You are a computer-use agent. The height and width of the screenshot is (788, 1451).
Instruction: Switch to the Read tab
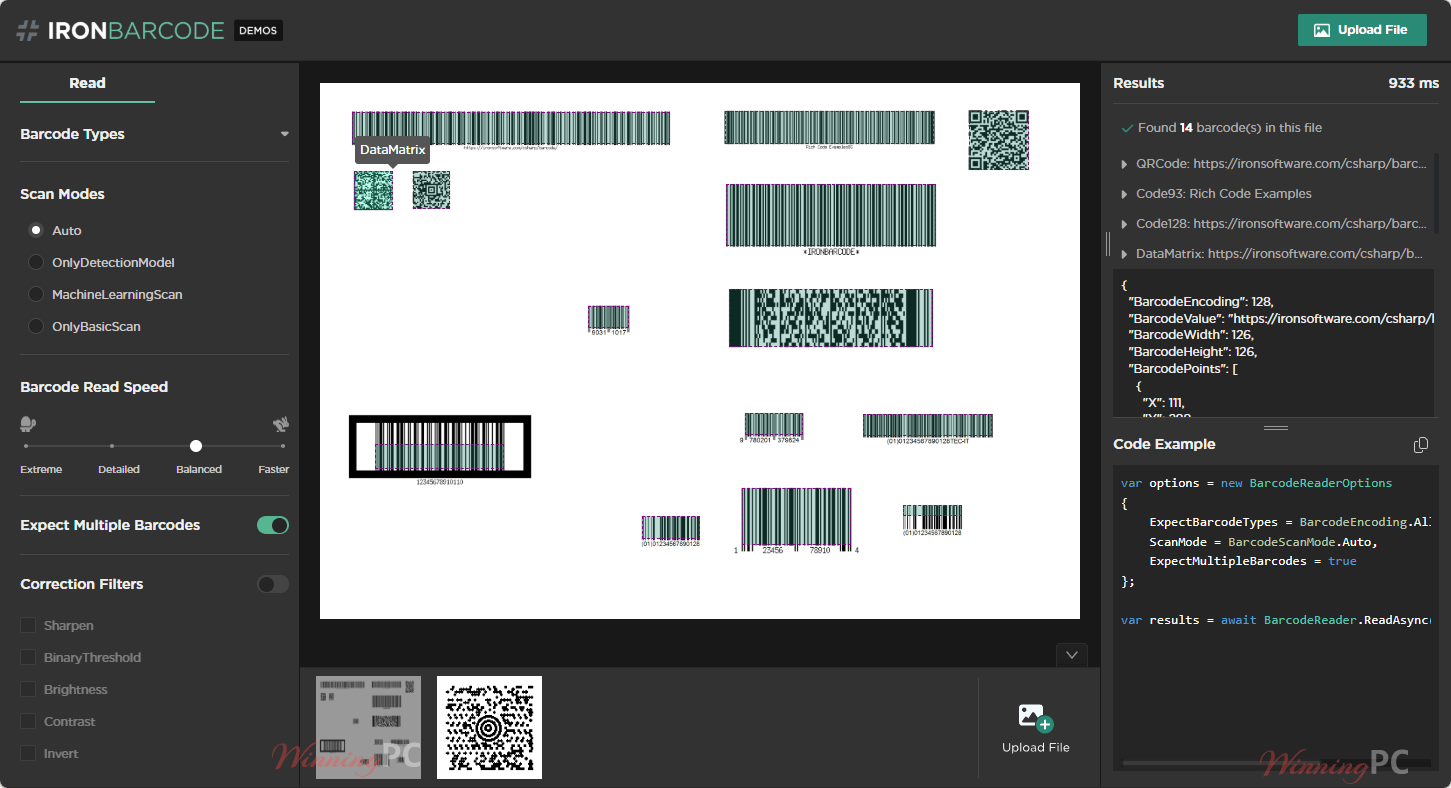(x=87, y=83)
